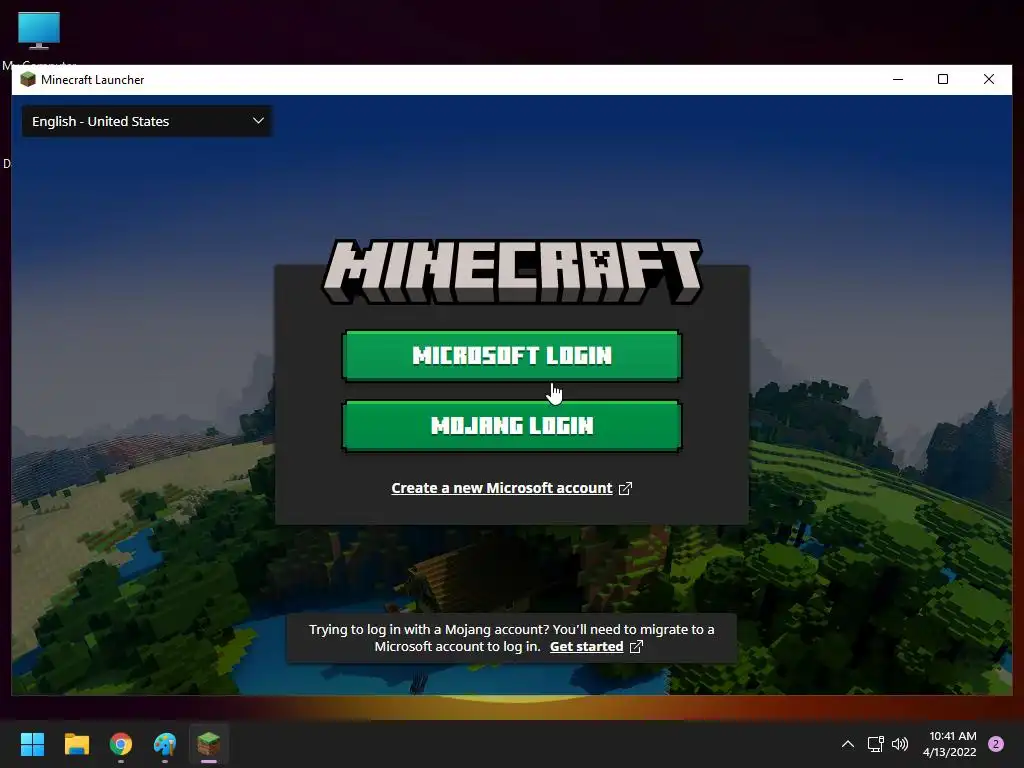Open Google Chrome from the taskbar
The width and height of the screenshot is (1024, 768).
tap(121, 744)
